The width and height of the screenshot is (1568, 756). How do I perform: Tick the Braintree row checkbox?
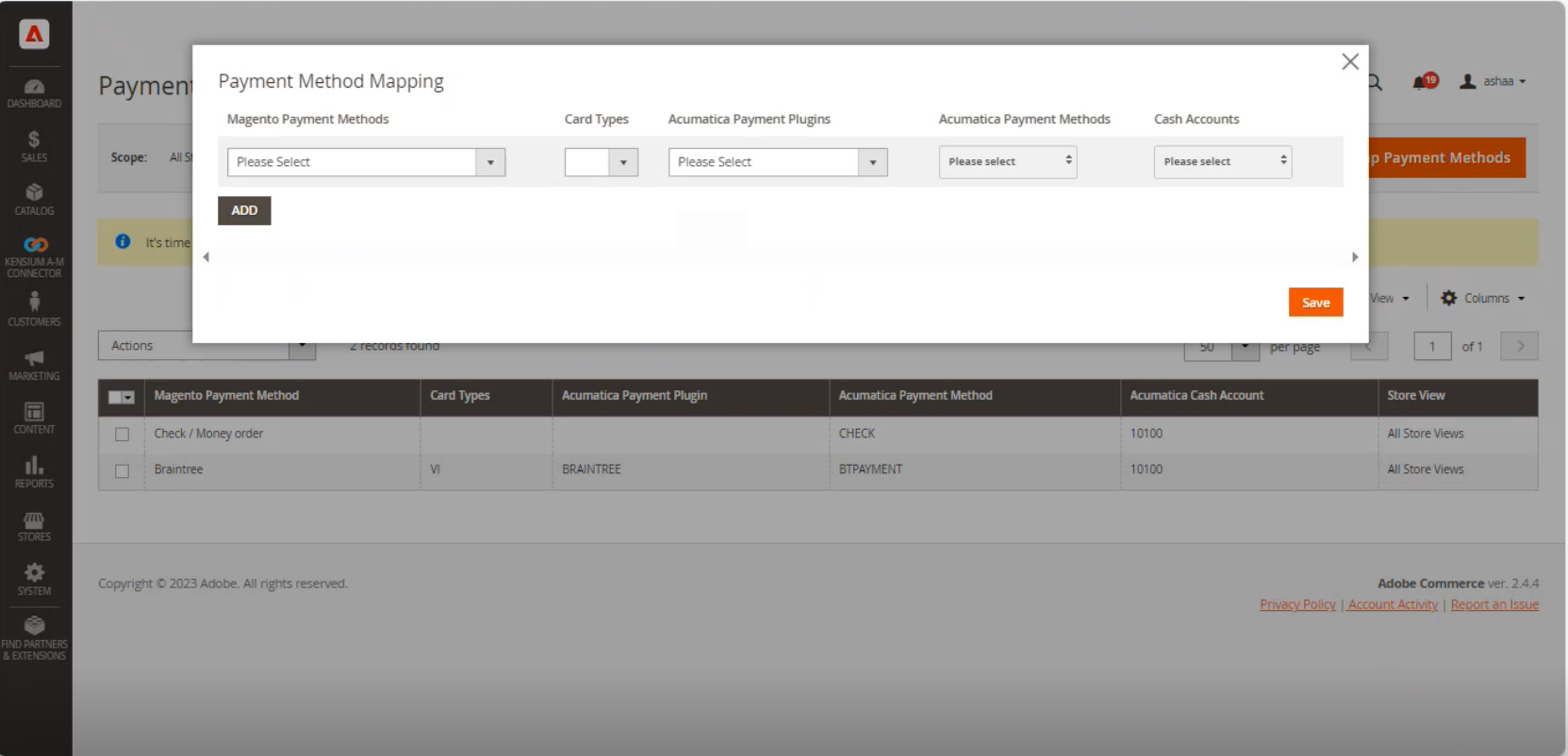pyautogui.click(x=122, y=470)
